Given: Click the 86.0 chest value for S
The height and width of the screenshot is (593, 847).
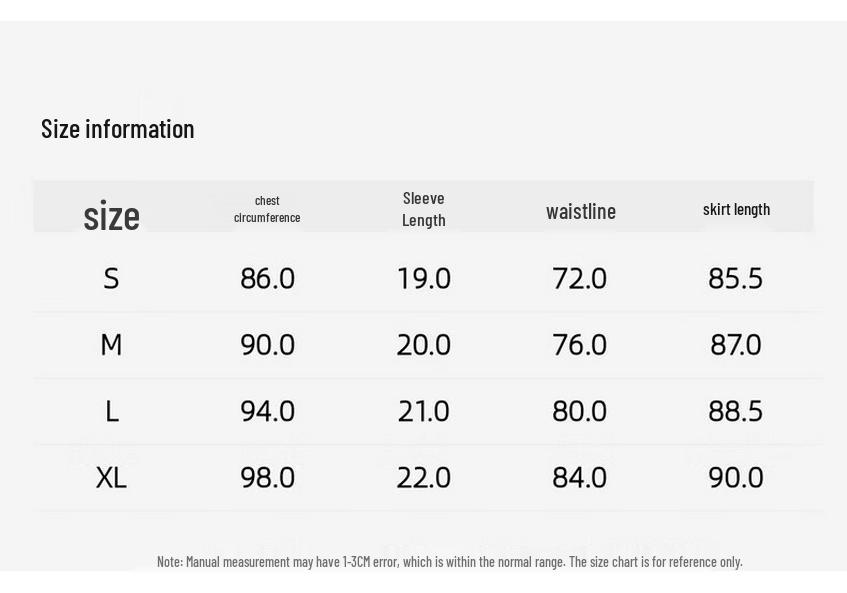Looking at the screenshot, I should pos(267,279).
